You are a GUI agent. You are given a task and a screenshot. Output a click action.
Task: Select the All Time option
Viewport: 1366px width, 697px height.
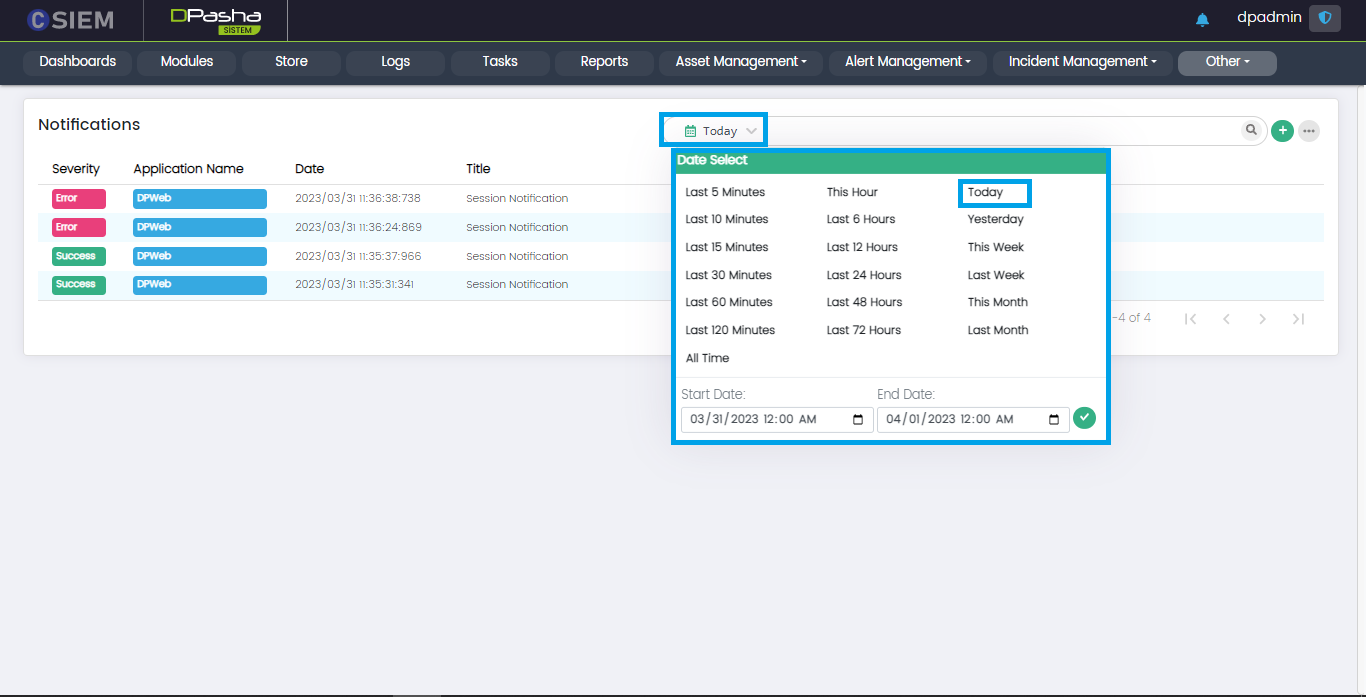[707, 358]
